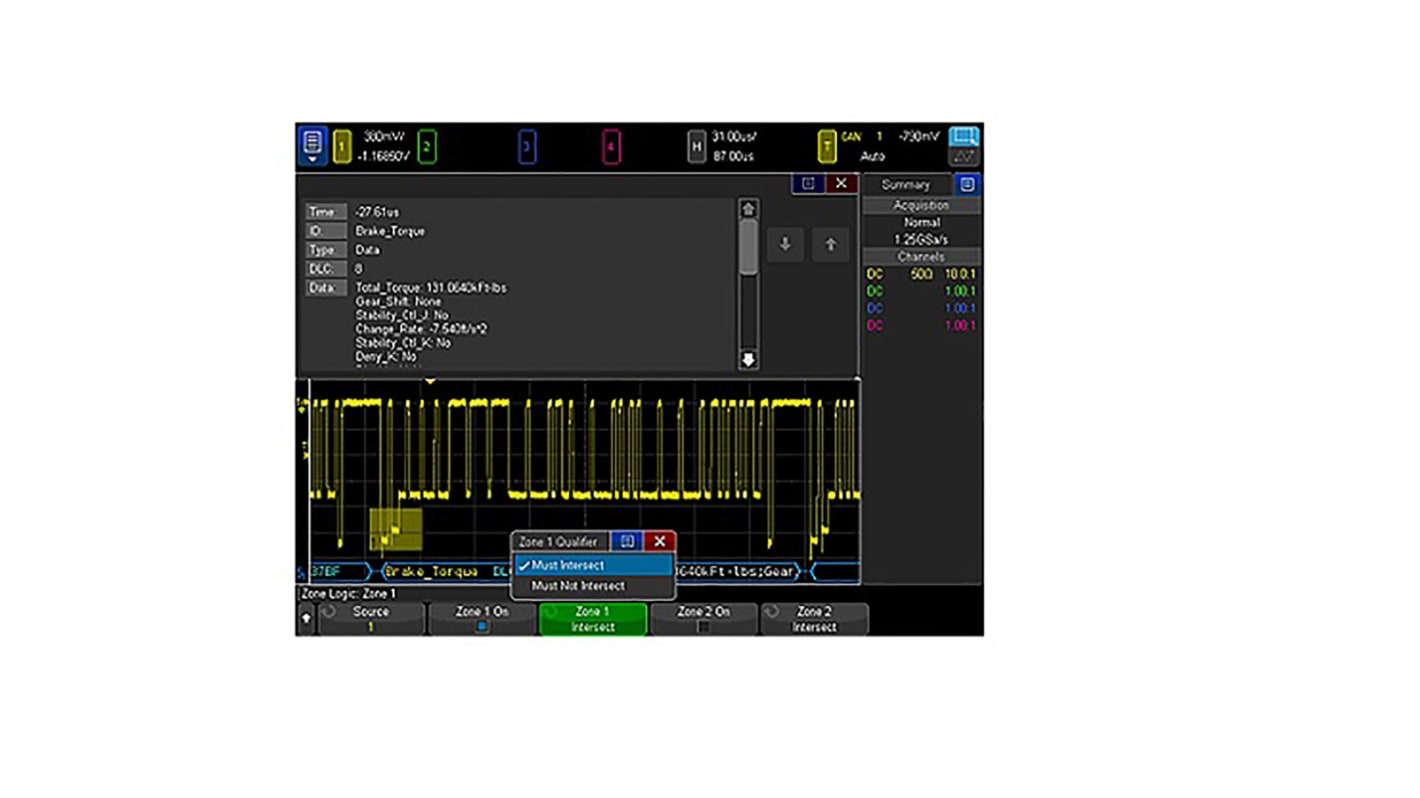Select the yellow zone box on waveform
1420x798 pixels.
tap(396, 530)
